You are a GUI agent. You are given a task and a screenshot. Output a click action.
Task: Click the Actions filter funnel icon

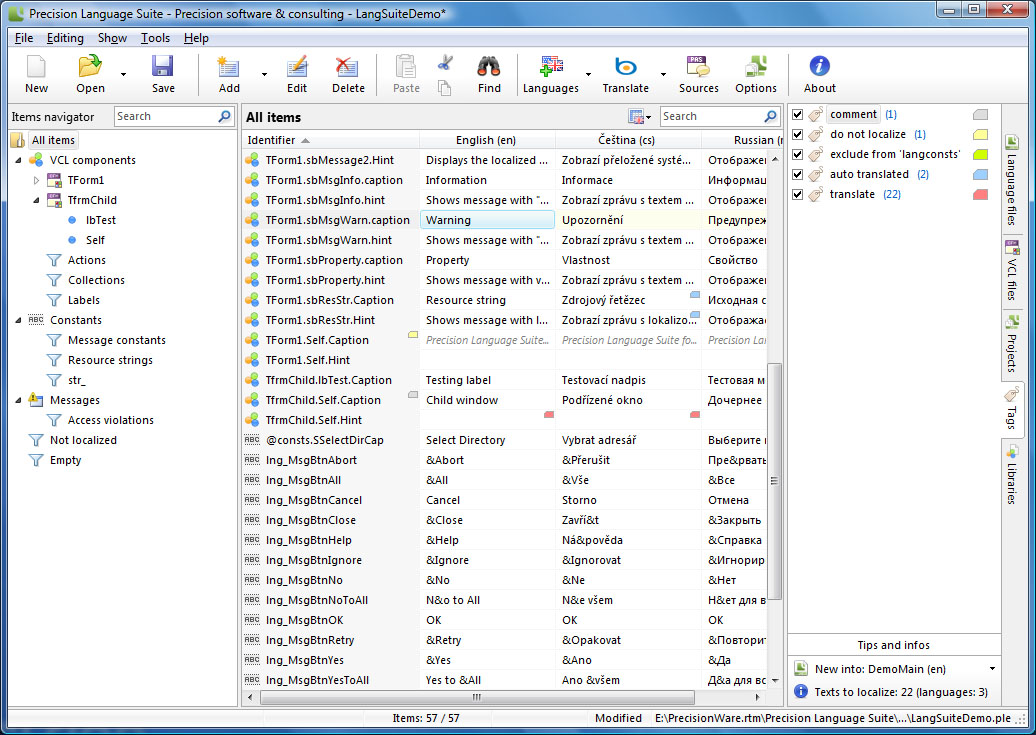click(54, 260)
